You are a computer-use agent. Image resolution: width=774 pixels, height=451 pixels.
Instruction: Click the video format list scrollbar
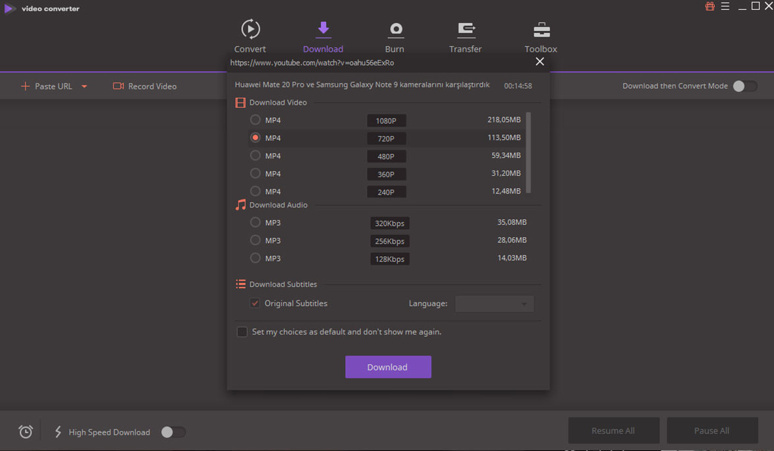point(528,152)
